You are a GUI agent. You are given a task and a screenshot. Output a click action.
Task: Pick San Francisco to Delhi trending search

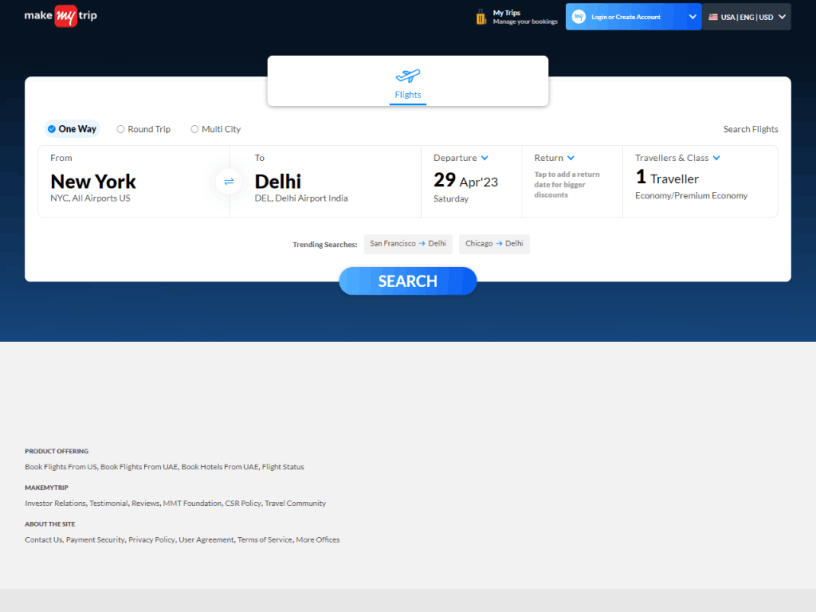point(408,244)
